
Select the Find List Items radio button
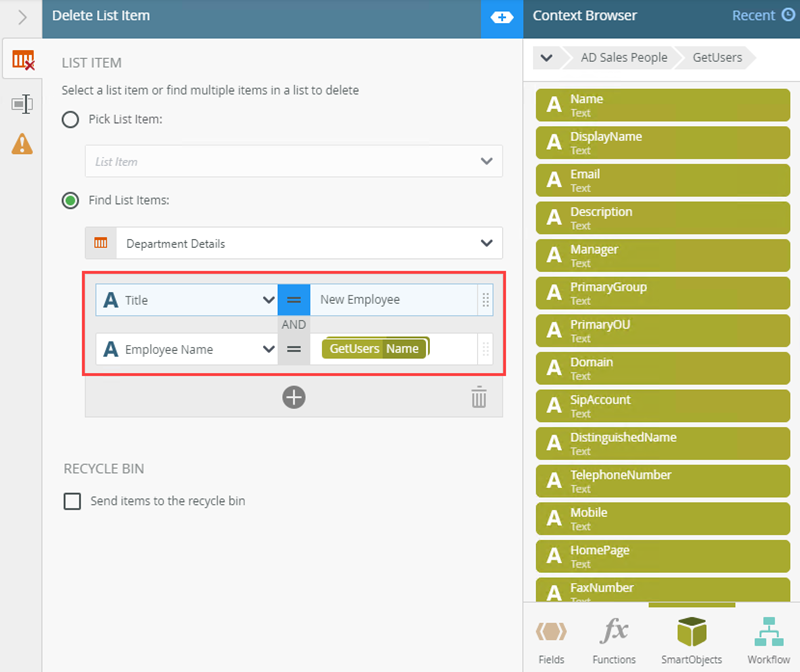tap(70, 200)
